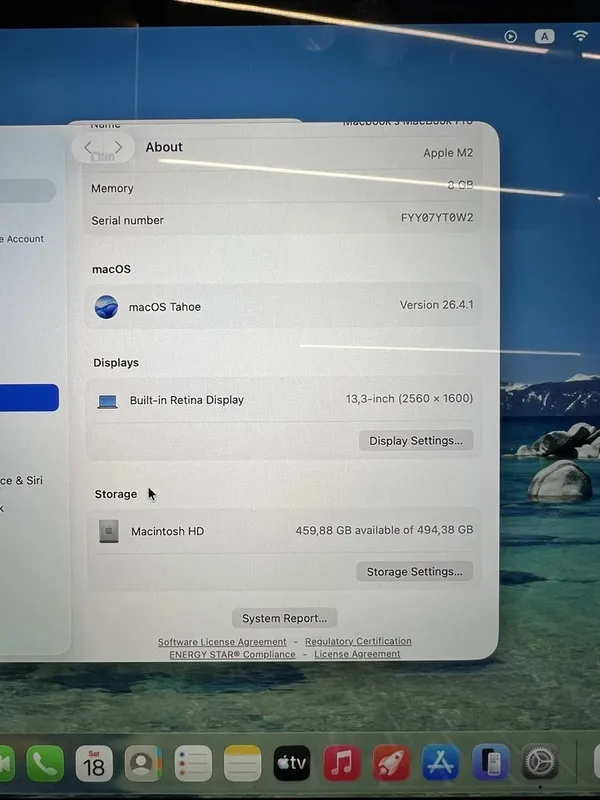Click the 'Macintosh HD' volume name
Image resolution: width=600 pixels, height=800 pixels.
(167, 532)
